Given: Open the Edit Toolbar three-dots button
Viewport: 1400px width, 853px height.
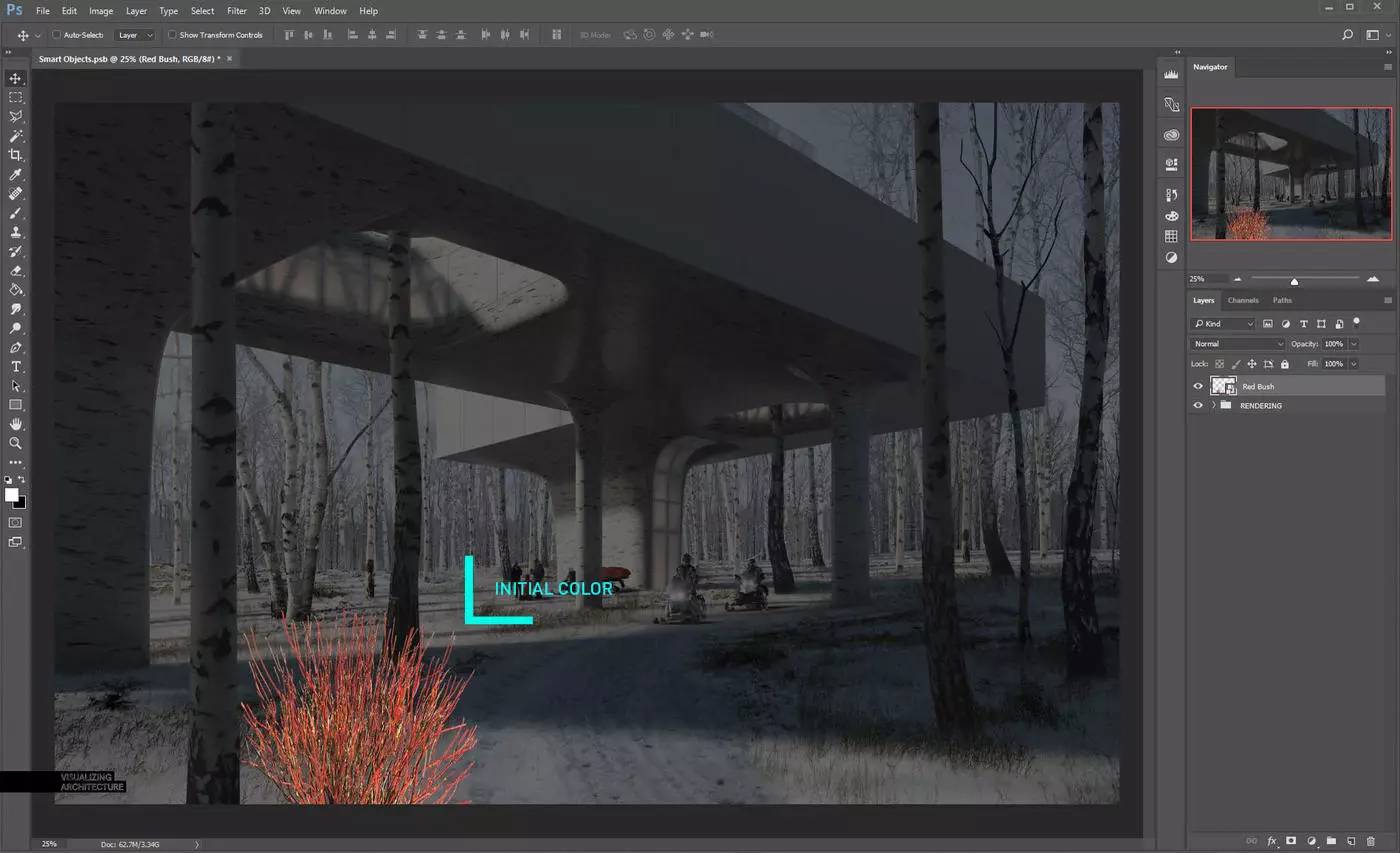Looking at the screenshot, I should click(15, 463).
